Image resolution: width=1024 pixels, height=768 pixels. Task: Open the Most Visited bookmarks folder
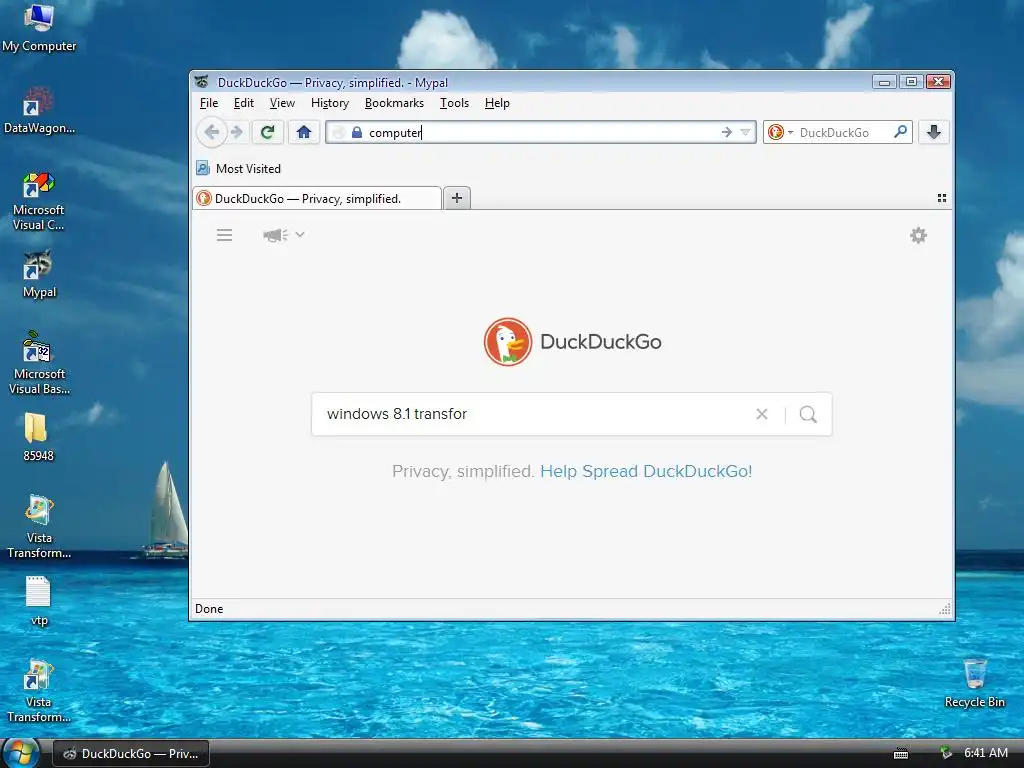click(238, 168)
